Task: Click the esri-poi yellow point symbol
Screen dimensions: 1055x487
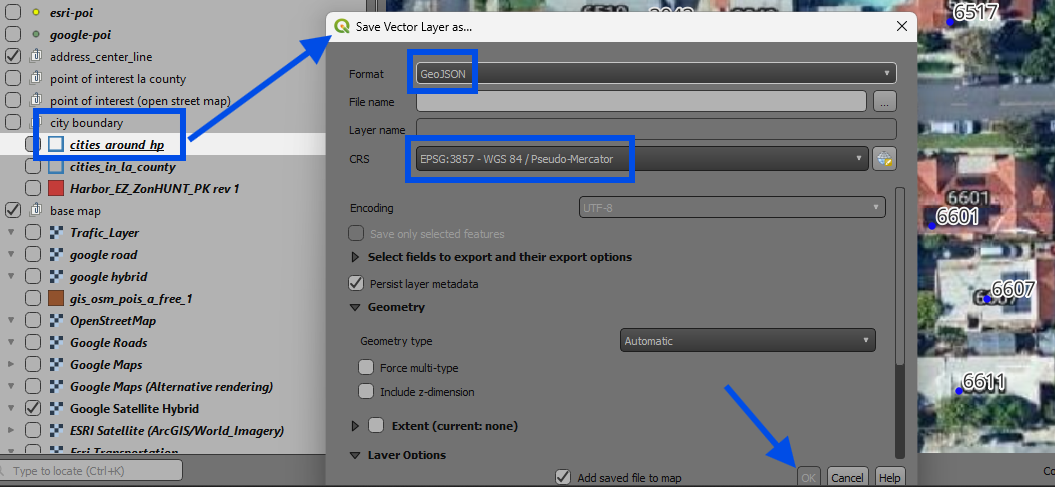Action: tap(36, 13)
